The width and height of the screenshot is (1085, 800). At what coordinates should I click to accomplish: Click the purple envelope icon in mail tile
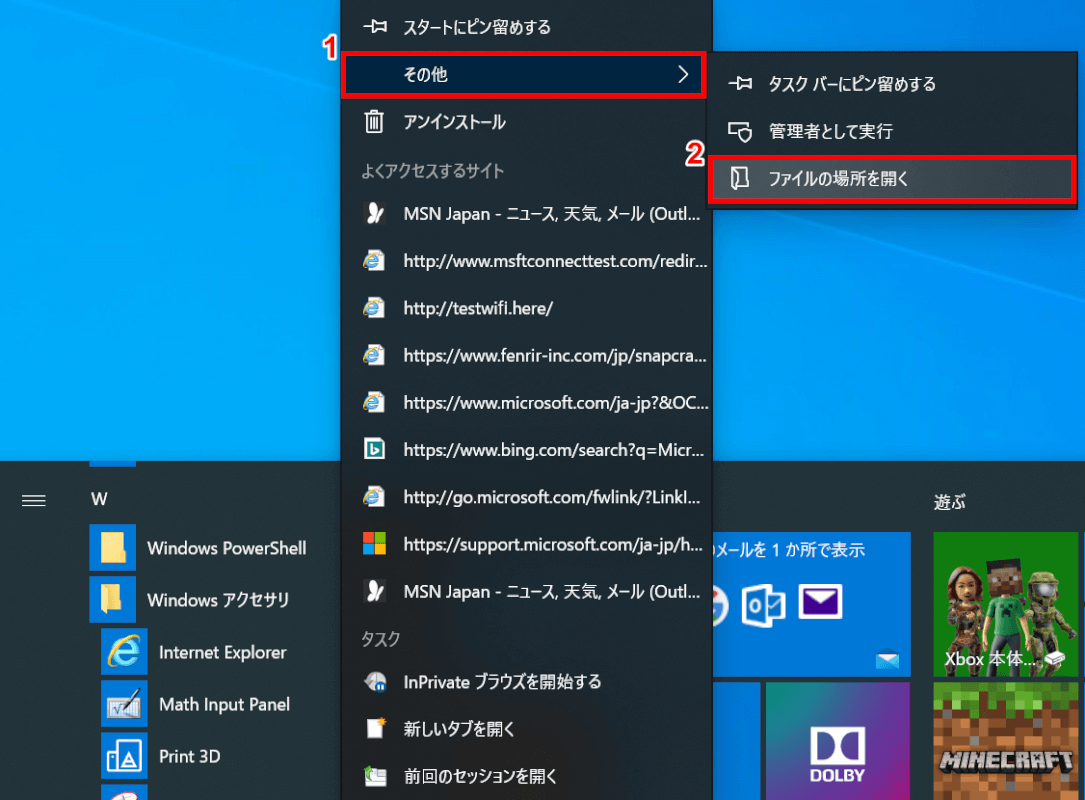(x=820, y=601)
